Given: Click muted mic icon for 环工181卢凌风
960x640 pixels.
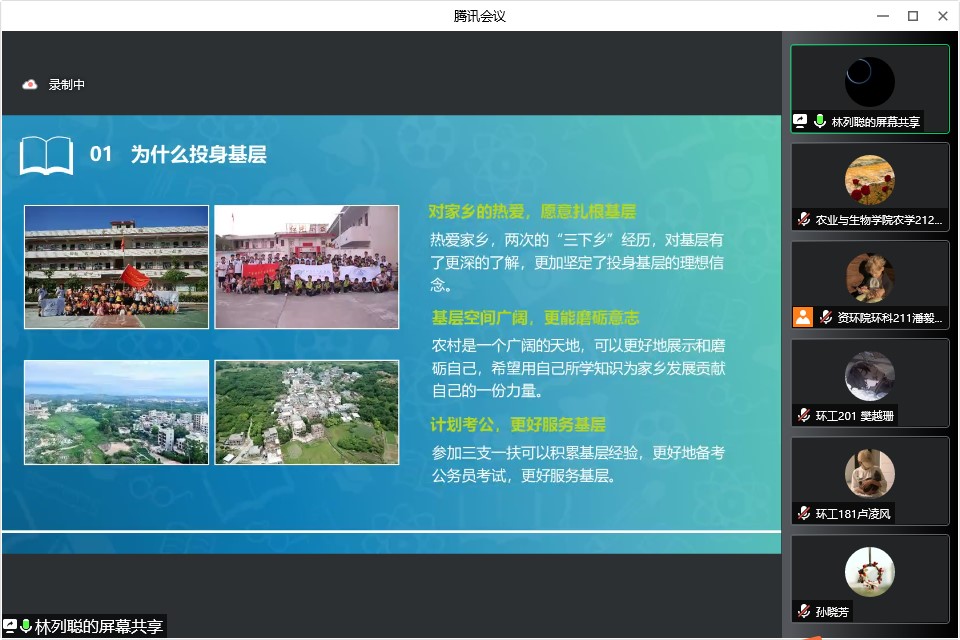Looking at the screenshot, I should tap(804, 513).
